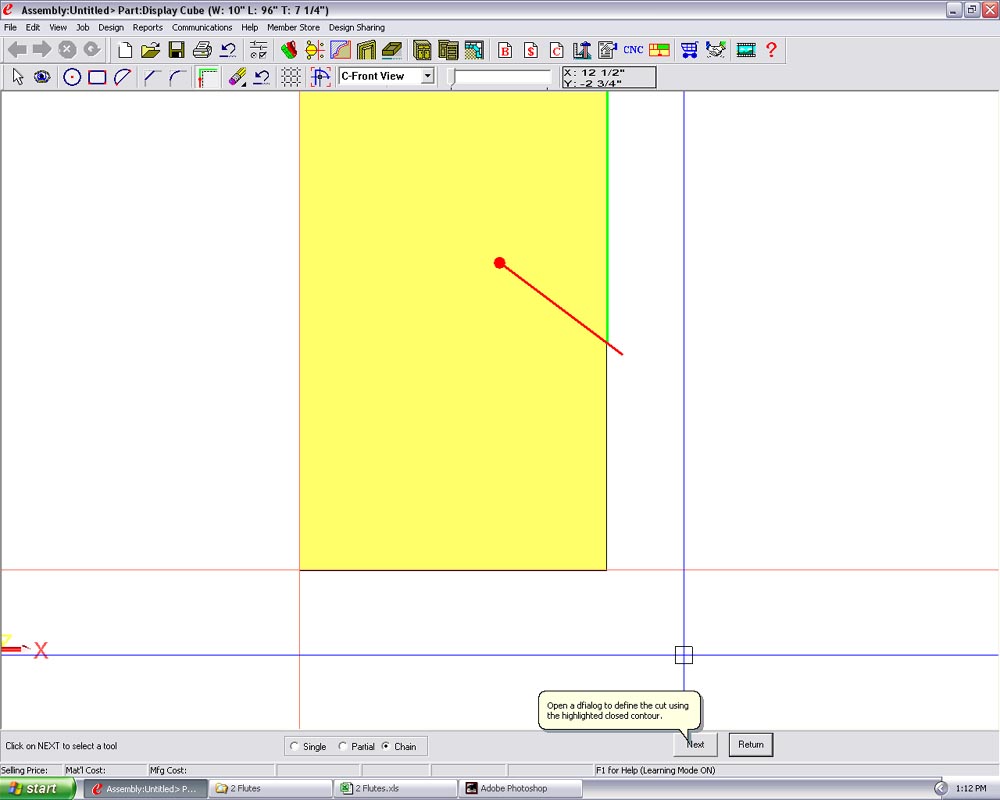The image size is (1000, 800).
Task: Select the fillet rounded corner tool
Action: coord(177,77)
